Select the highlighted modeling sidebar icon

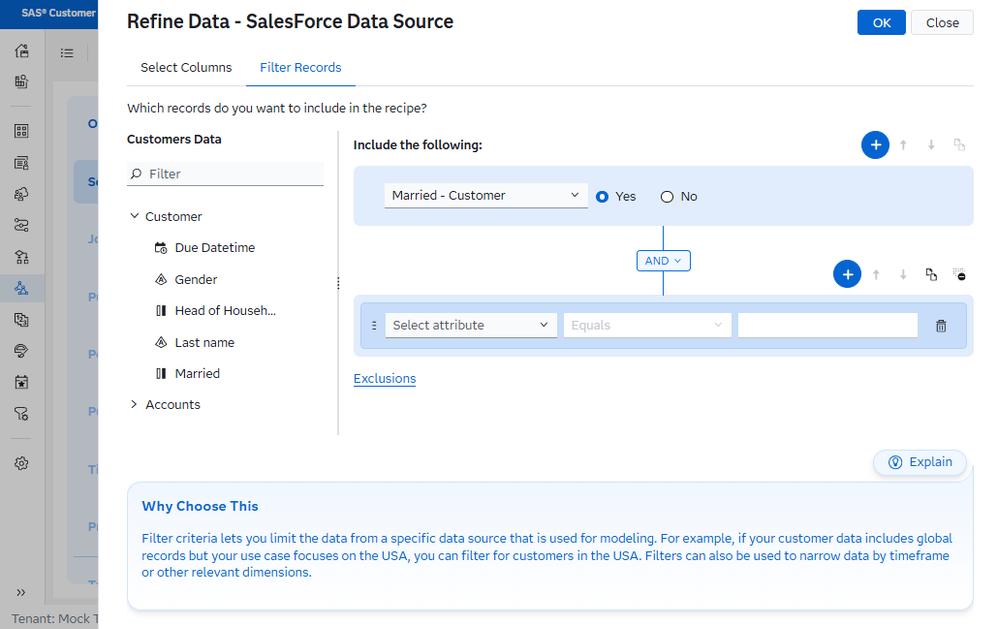[x=22, y=288]
